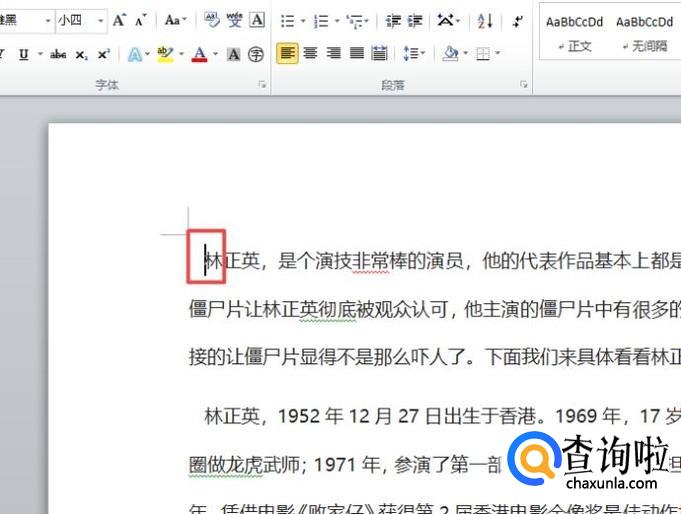Open the Phonetic Guide tool
This screenshot has height=514, width=681.
click(235, 20)
